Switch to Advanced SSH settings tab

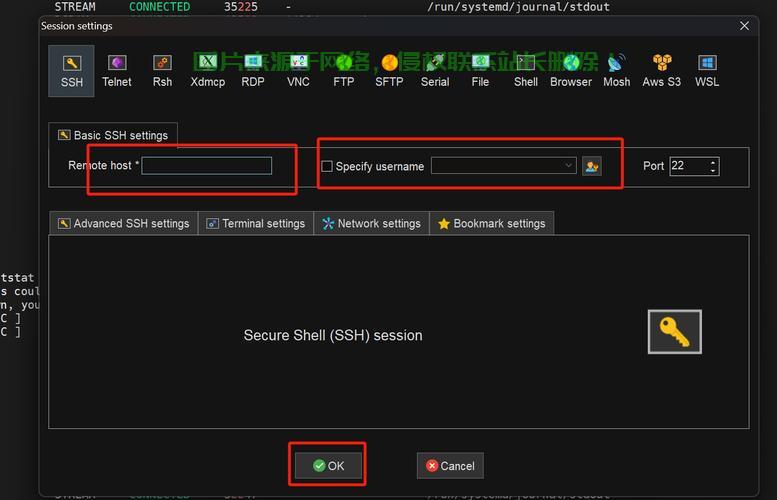123,223
